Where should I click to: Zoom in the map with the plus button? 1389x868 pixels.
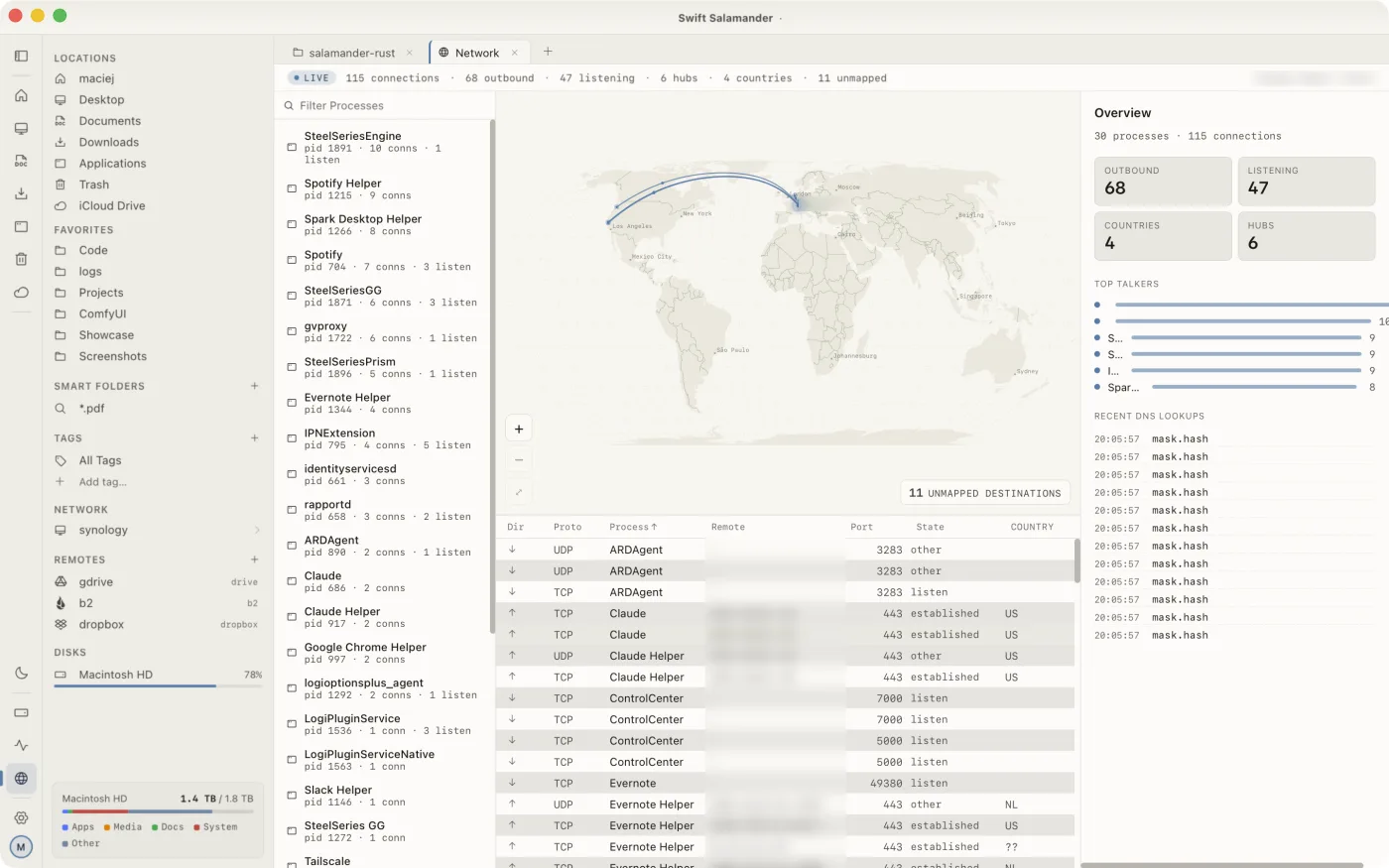[x=519, y=429]
